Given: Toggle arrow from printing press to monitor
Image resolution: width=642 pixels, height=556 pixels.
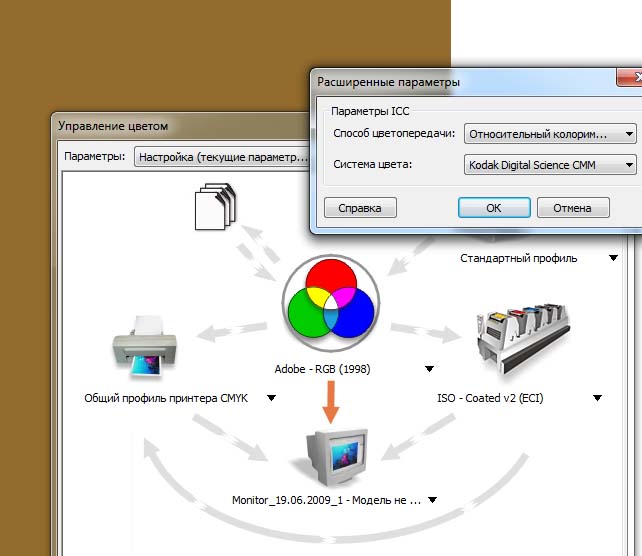Looking at the screenshot, I should 418,437.
